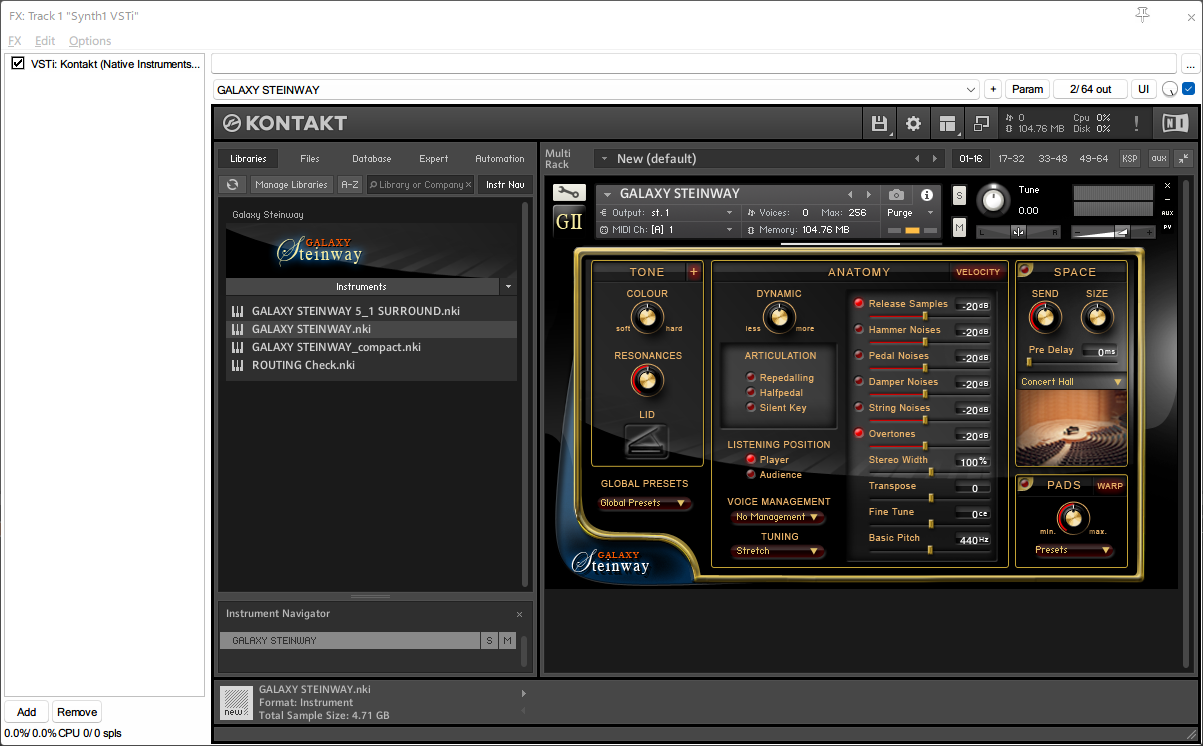This screenshot has height=746, width=1203.
Task: Open instrument edit mode wrench
Action: 568,193
